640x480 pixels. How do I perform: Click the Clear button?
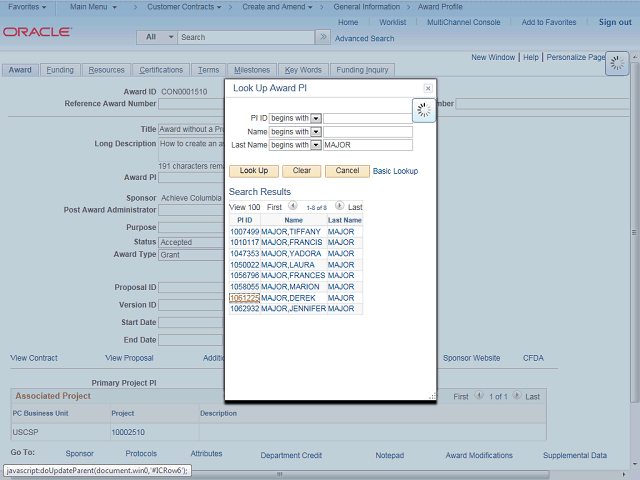point(301,171)
